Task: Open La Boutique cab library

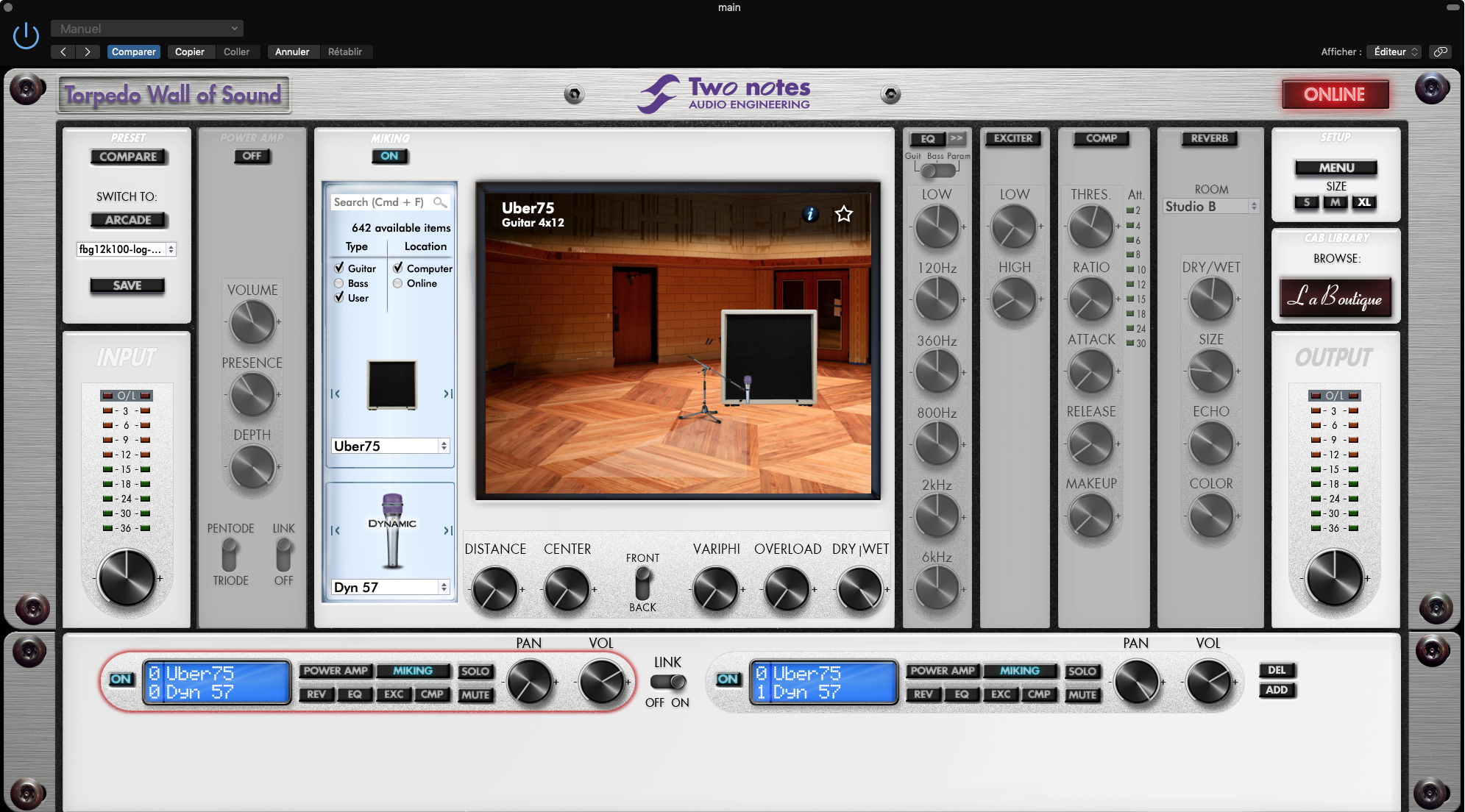Action: (1335, 296)
